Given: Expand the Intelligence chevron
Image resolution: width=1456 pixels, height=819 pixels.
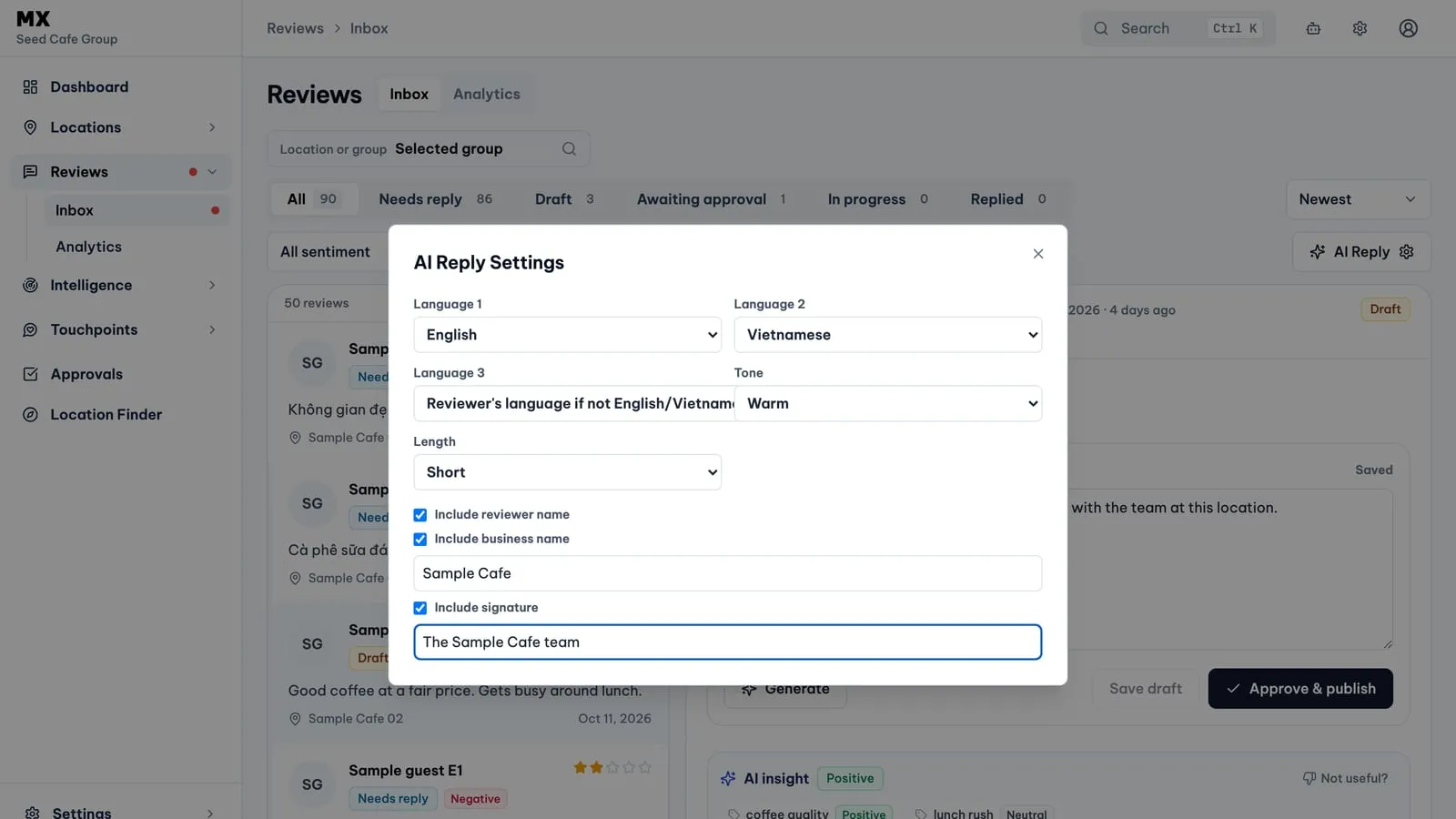Looking at the screenshot, I should point(212,286).
